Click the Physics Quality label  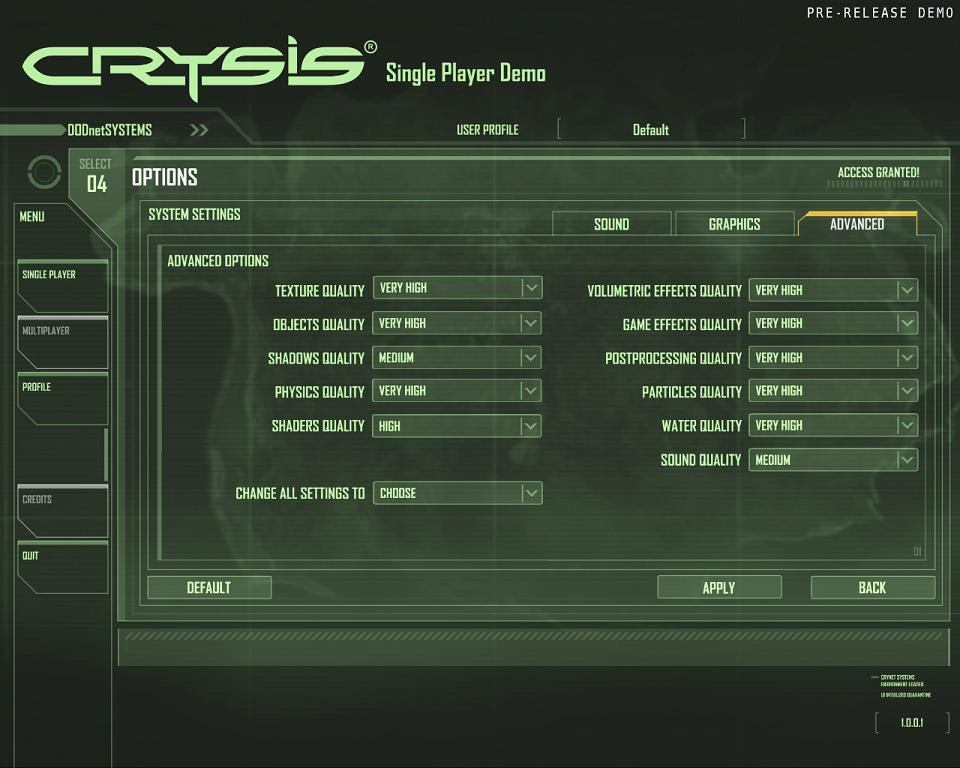point(320,392)
